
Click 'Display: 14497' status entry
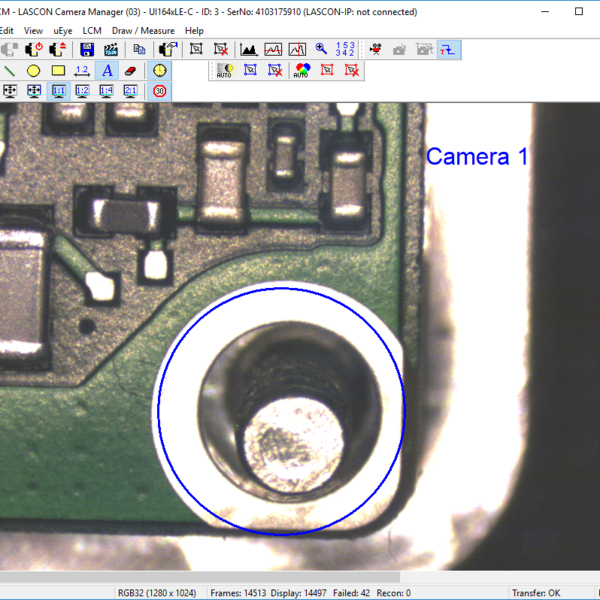(x=299, y=593)
